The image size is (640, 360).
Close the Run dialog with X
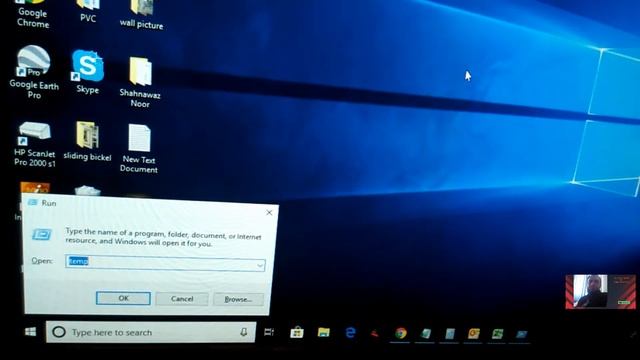click(269, 213)
